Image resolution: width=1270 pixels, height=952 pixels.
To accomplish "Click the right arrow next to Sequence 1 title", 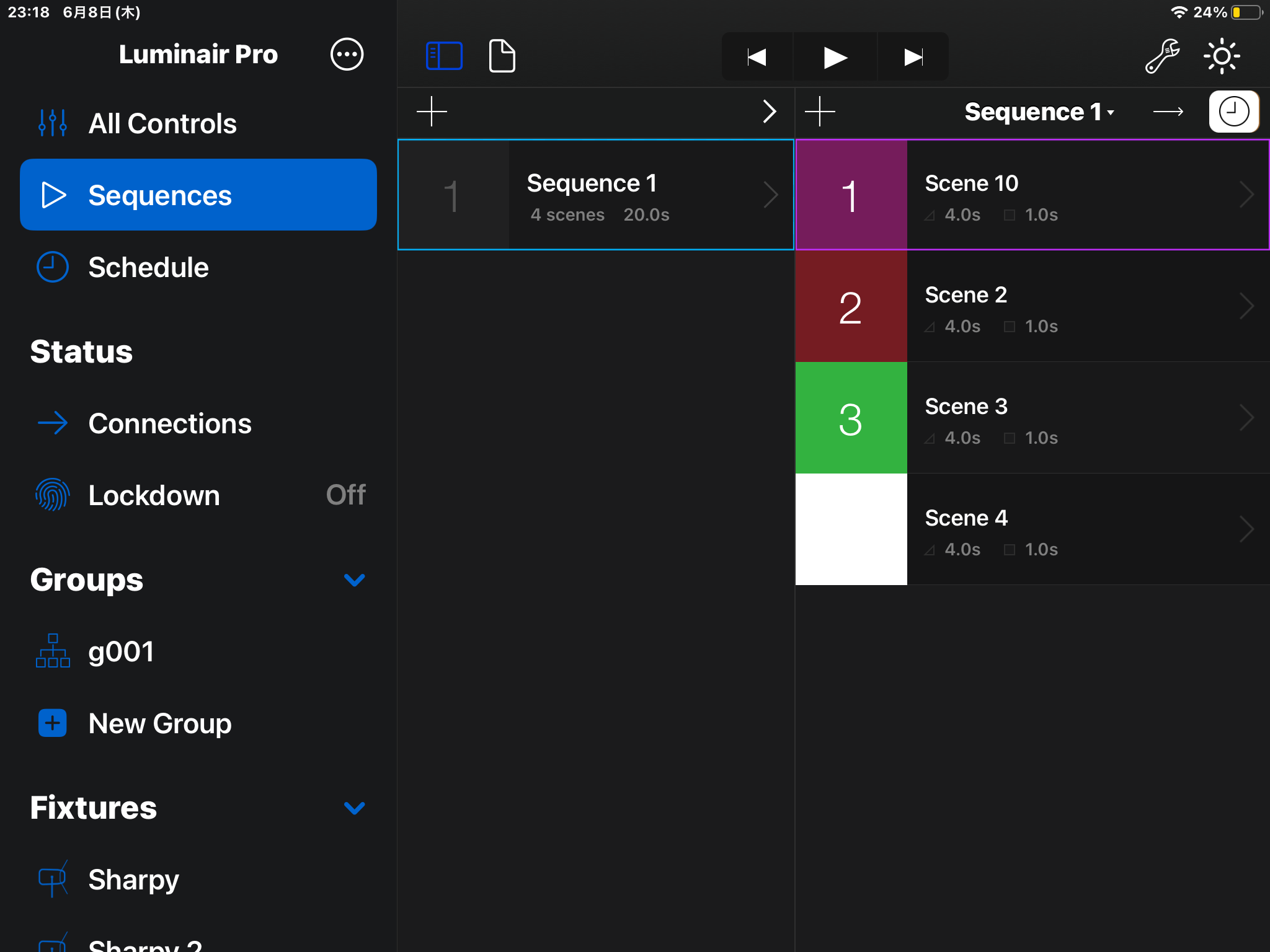I will (x=1168, y=112).
